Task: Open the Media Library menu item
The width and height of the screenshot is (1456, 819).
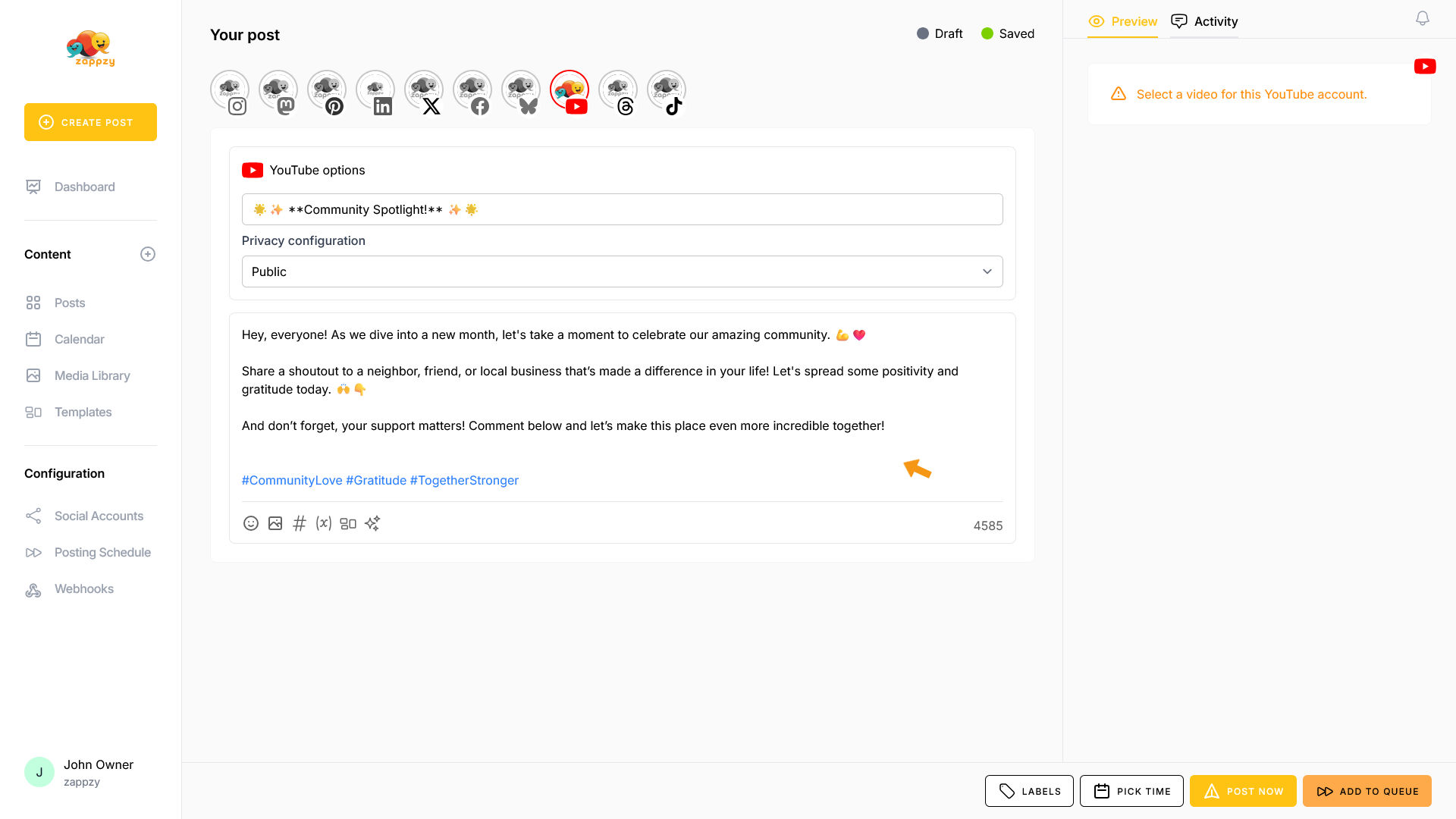Action: click(92, 375)
